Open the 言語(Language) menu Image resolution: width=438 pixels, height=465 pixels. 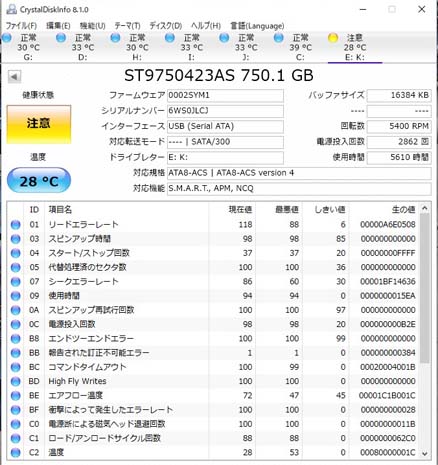[257, 26]
